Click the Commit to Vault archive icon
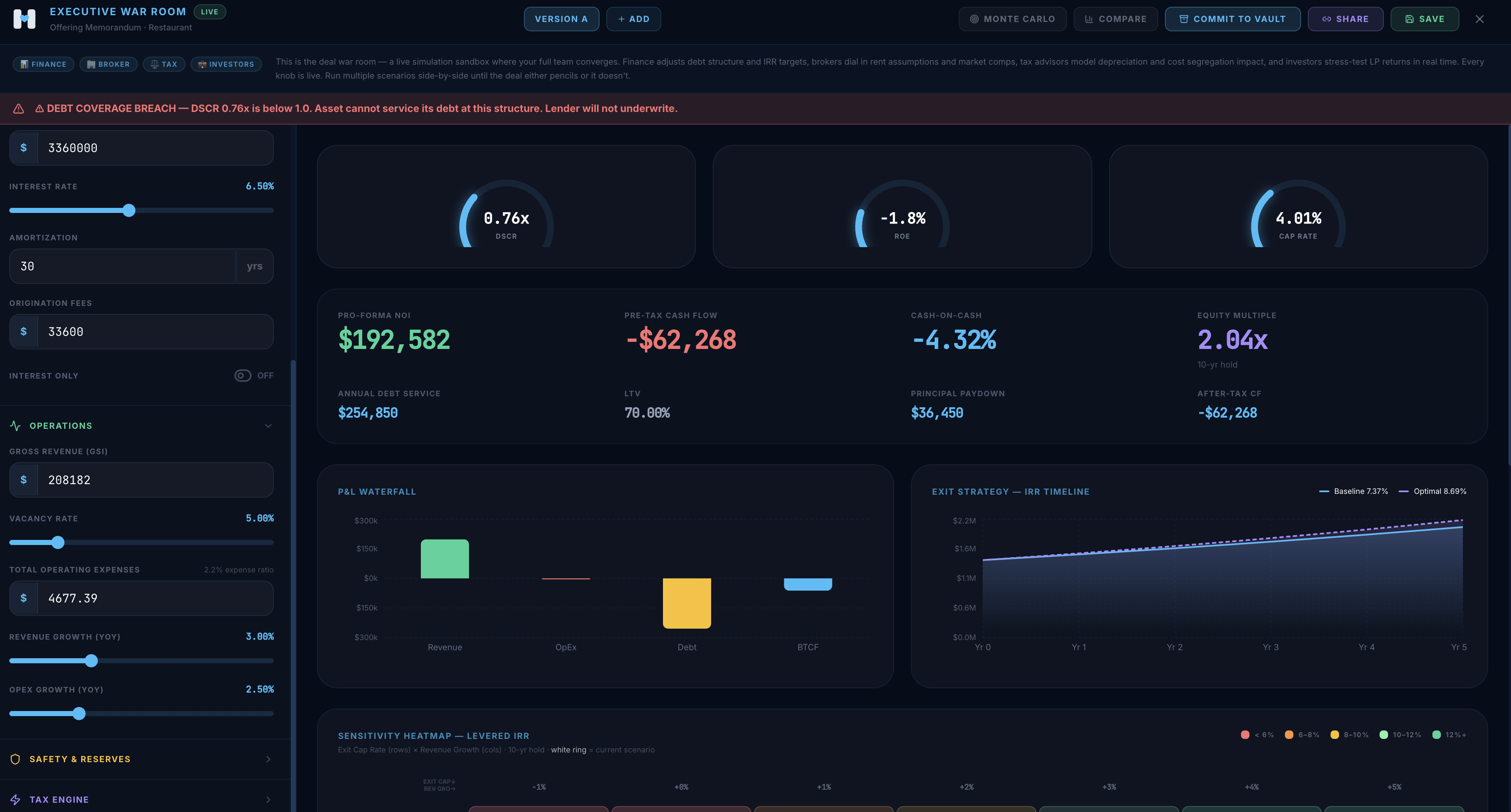Viewport: 1511px width, 812px height. 1184,19
